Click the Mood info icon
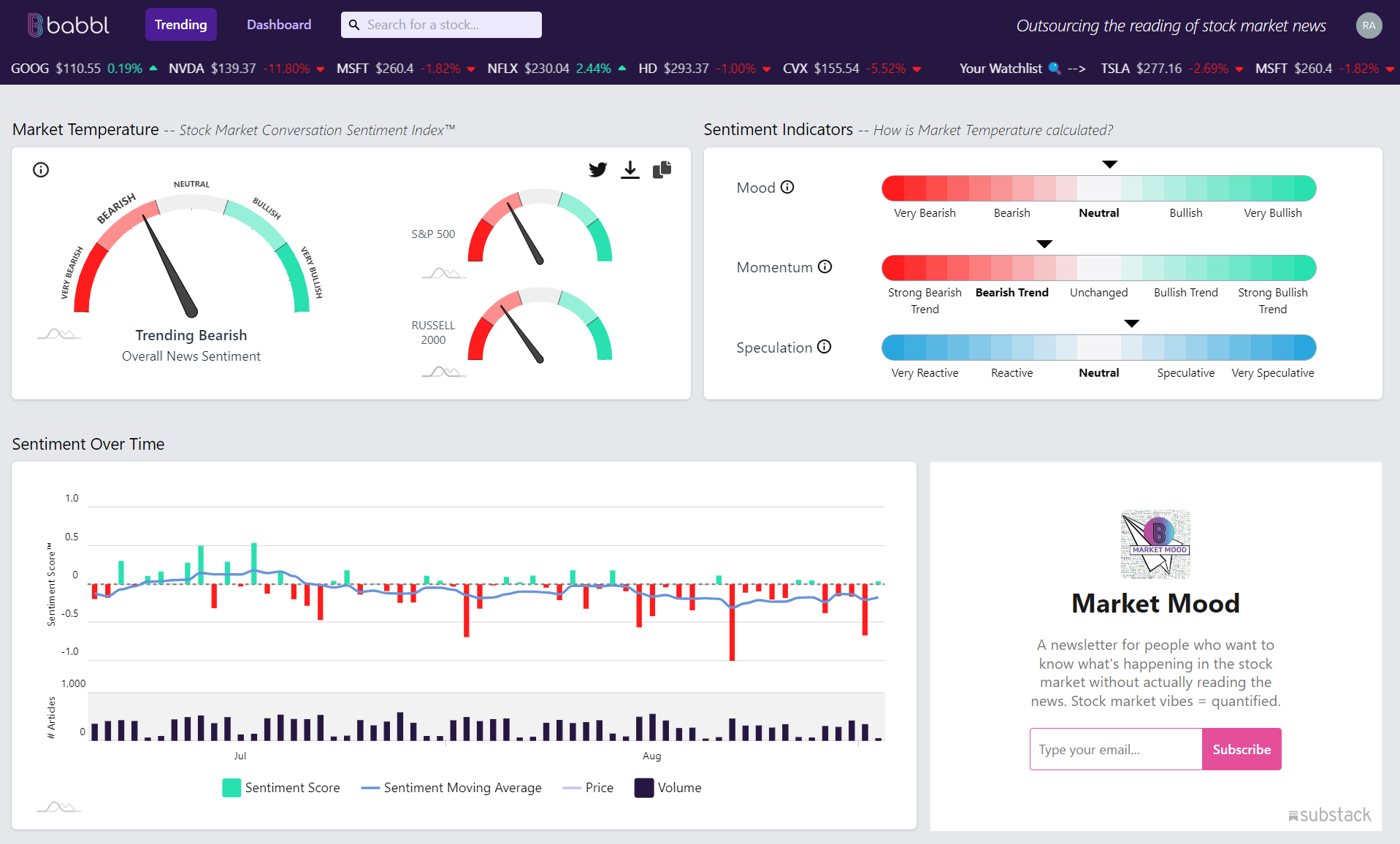 [x=787, y=187]
